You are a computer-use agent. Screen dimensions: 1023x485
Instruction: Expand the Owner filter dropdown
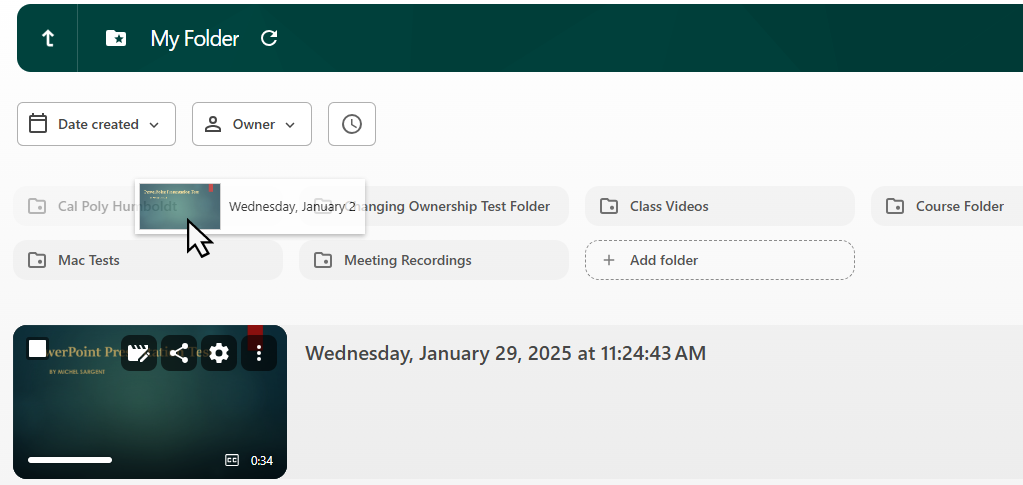[x=252, y=124]
